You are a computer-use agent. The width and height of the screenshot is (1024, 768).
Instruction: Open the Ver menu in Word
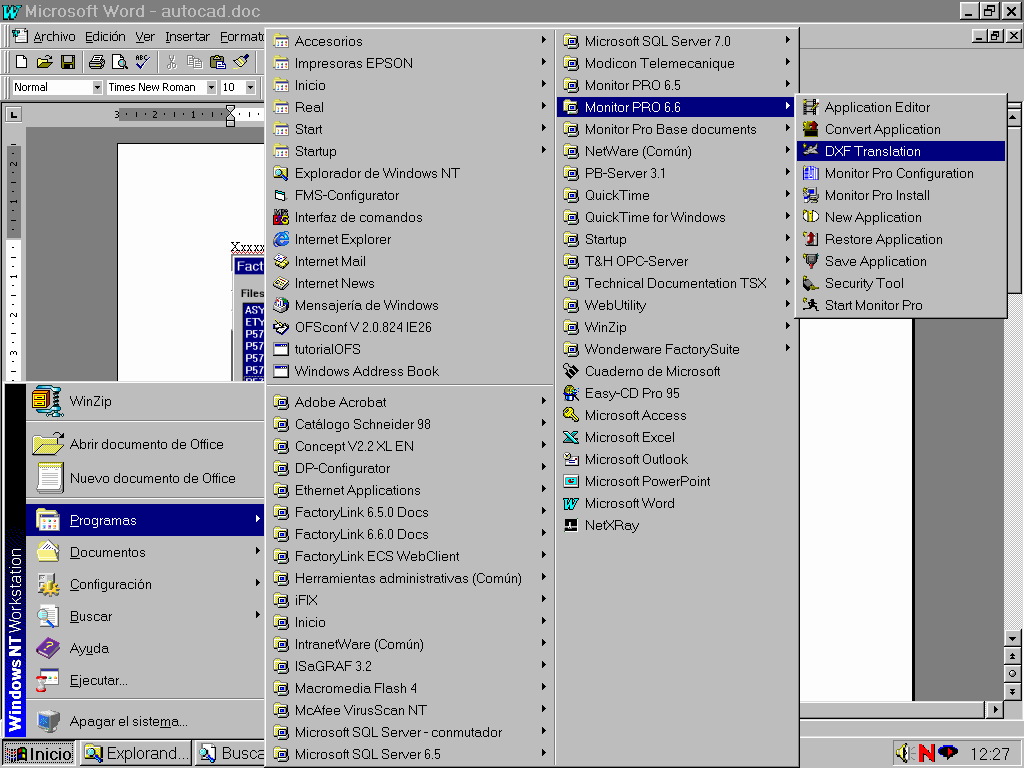pos(145,37)
